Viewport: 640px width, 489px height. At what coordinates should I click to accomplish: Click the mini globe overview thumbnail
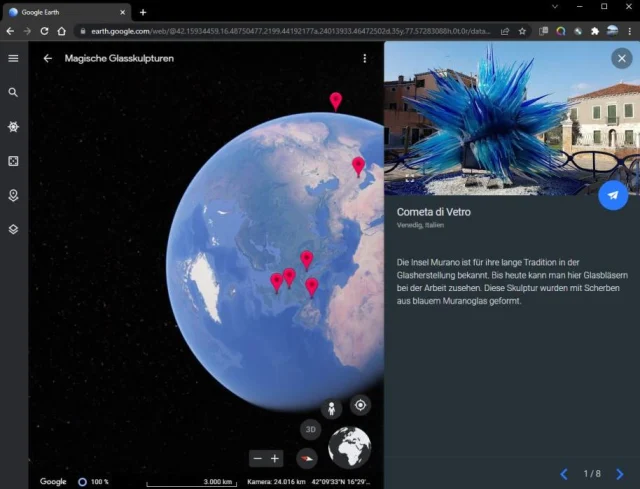pyautogui.click(x=349, y=447)
